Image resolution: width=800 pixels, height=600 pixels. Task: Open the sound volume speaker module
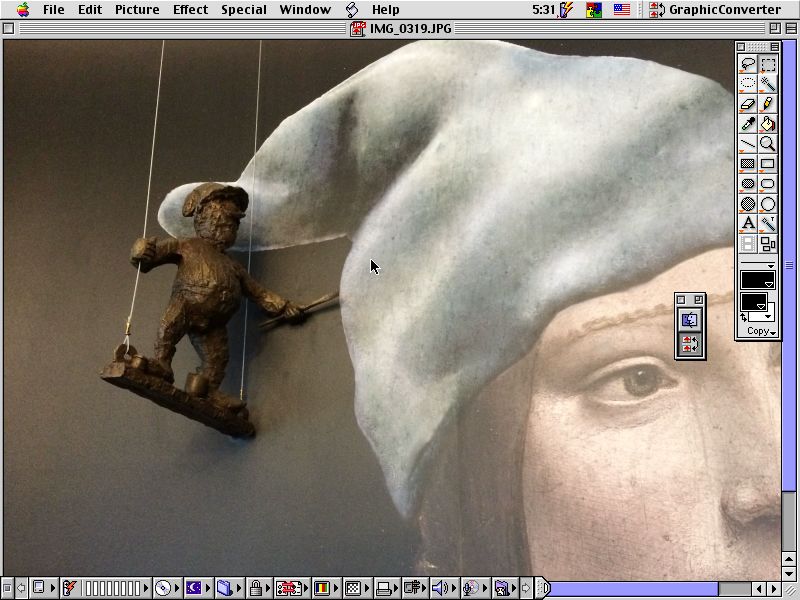pyautogui.click(x=444, y=588)
